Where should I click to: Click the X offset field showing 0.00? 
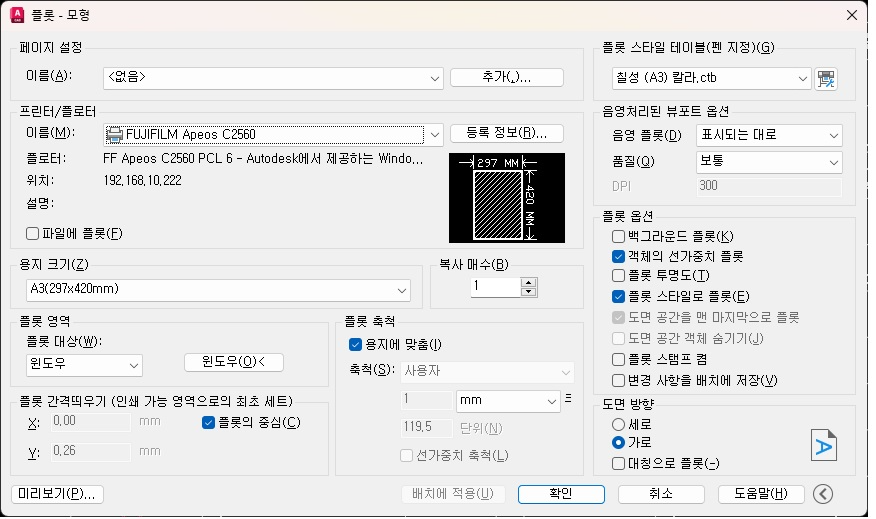click(x=91, y=422)
